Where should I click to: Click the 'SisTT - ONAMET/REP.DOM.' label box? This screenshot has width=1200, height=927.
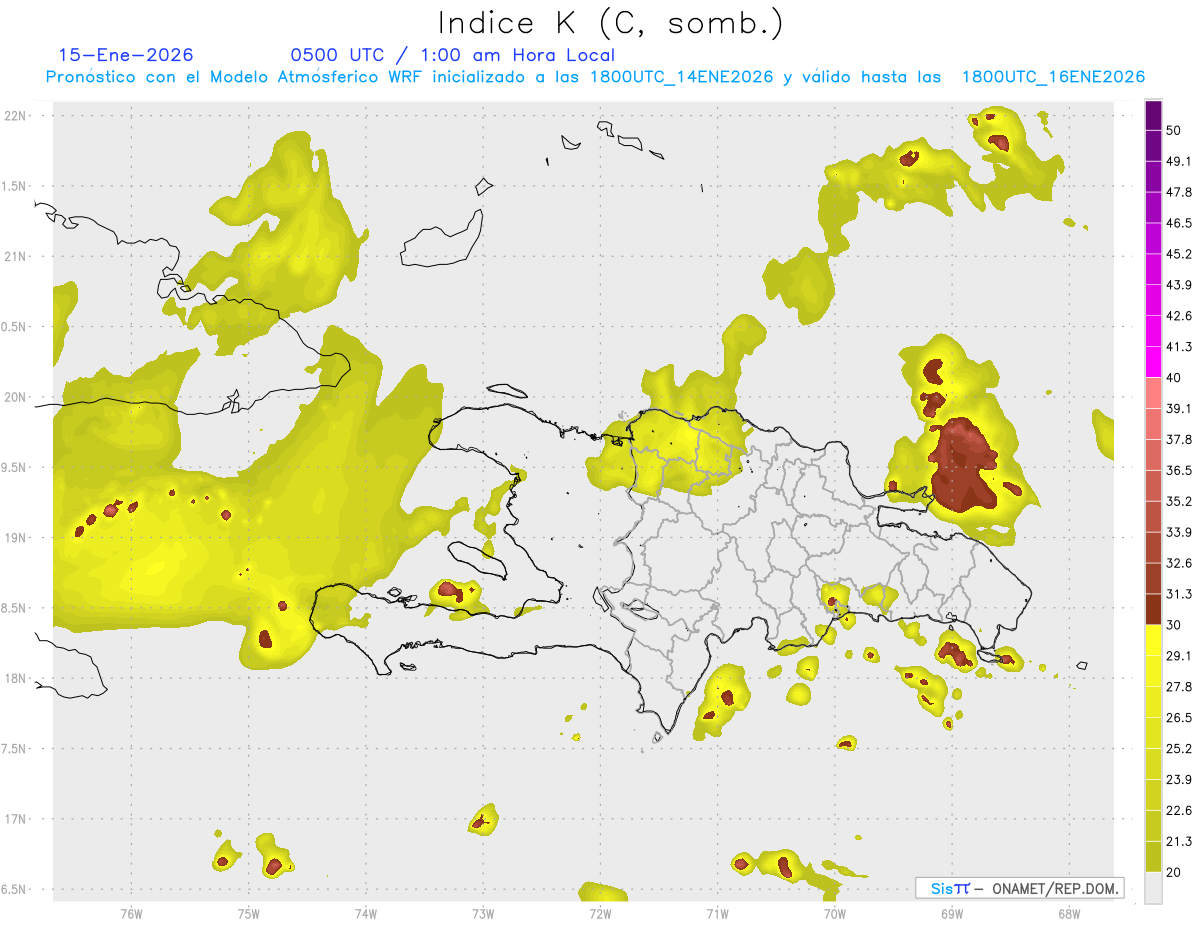pyautogui.click(x=1020, y=888)
